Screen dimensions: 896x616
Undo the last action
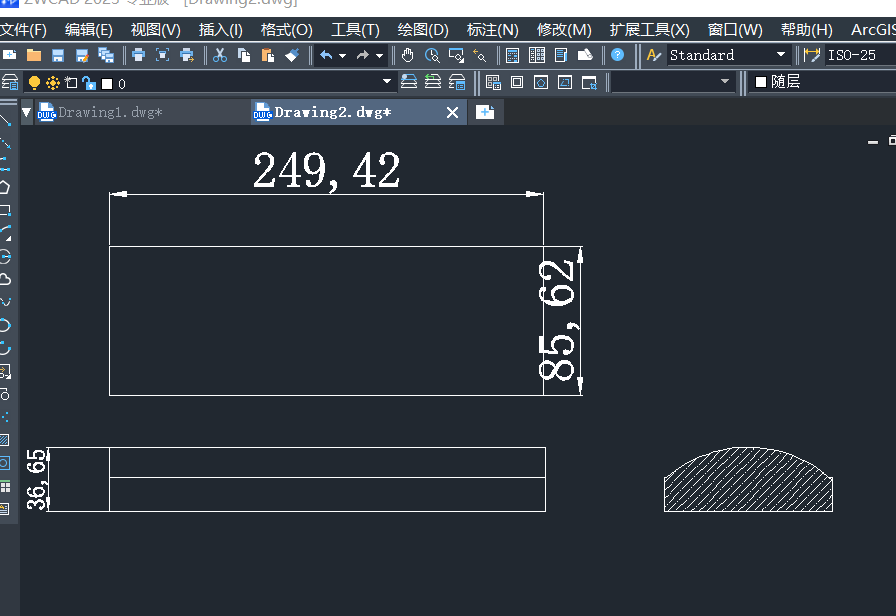point(326,55)
